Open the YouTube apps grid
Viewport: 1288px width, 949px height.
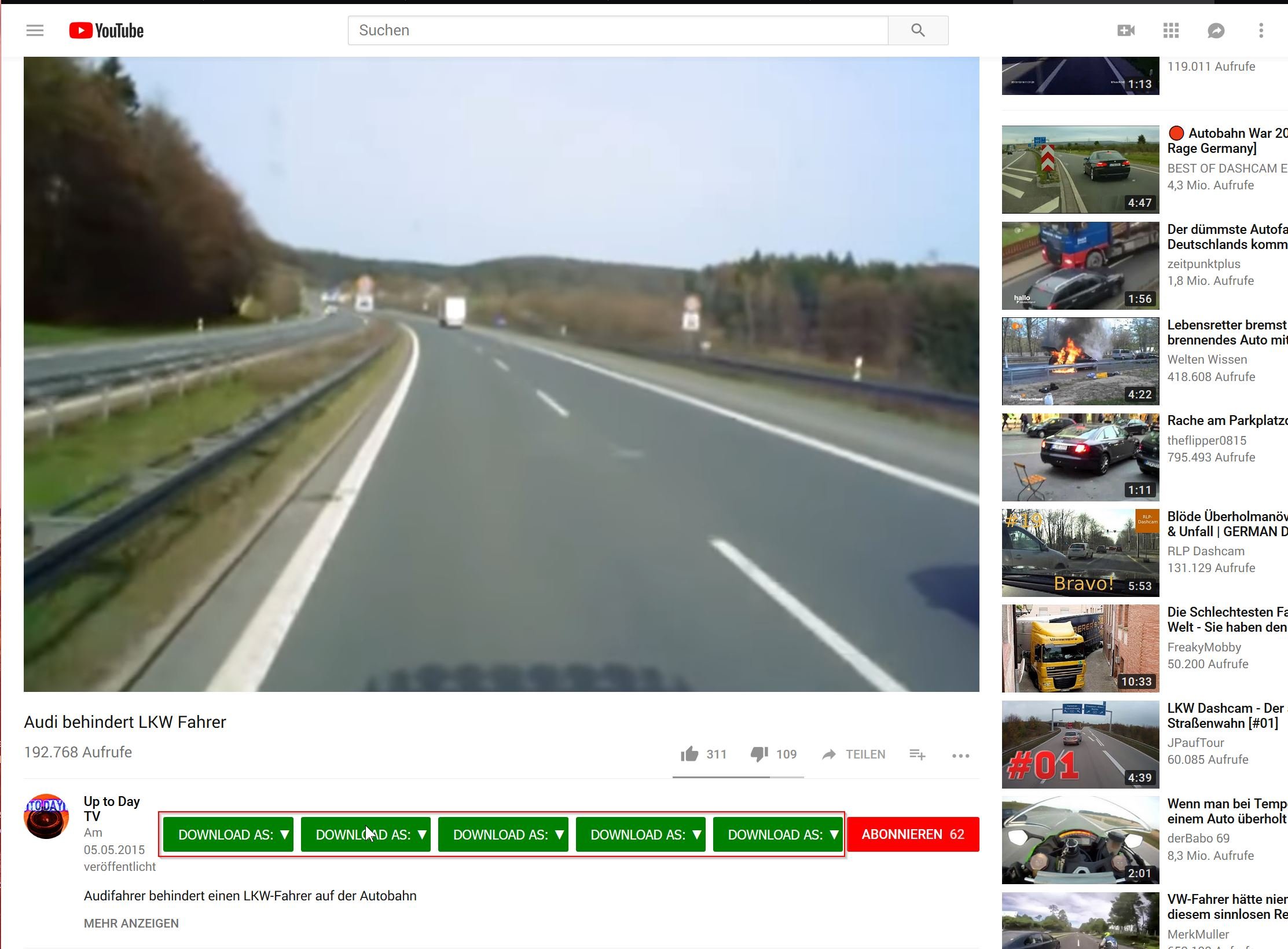point(1170,30)
